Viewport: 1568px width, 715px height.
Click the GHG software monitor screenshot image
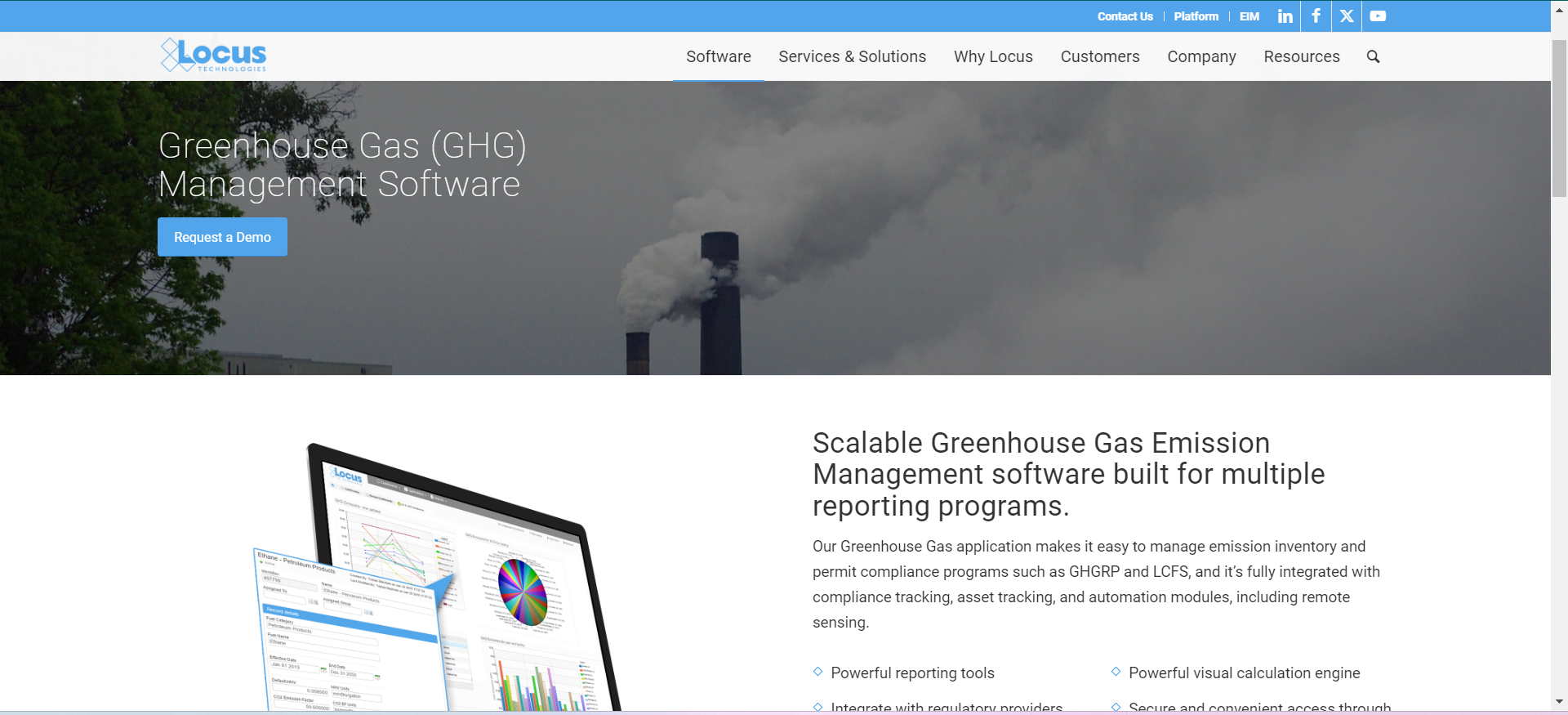pyautogui.click(x=437, y=577)
